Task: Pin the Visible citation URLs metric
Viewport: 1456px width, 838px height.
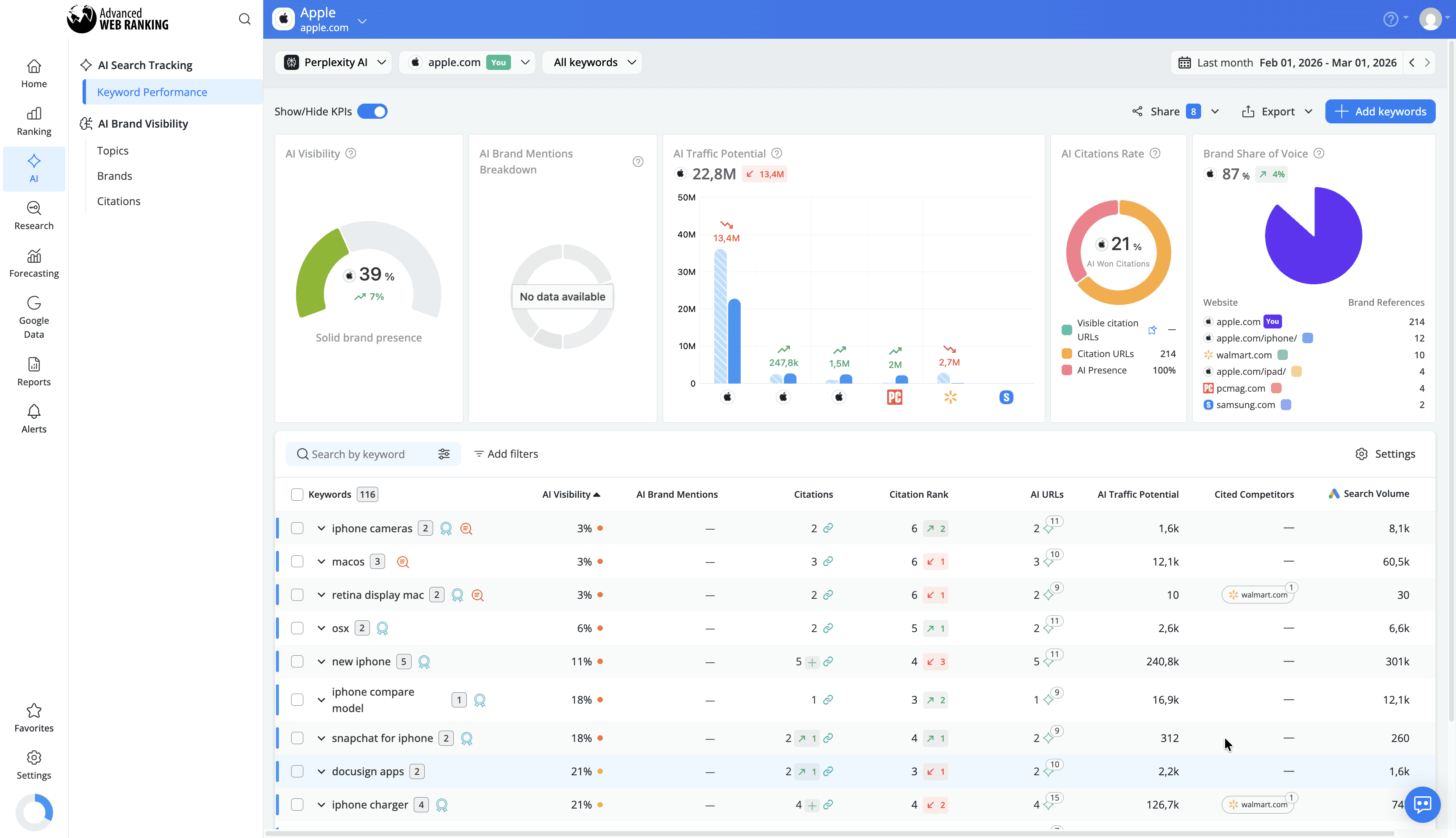Action: (x=1152, y=330)
